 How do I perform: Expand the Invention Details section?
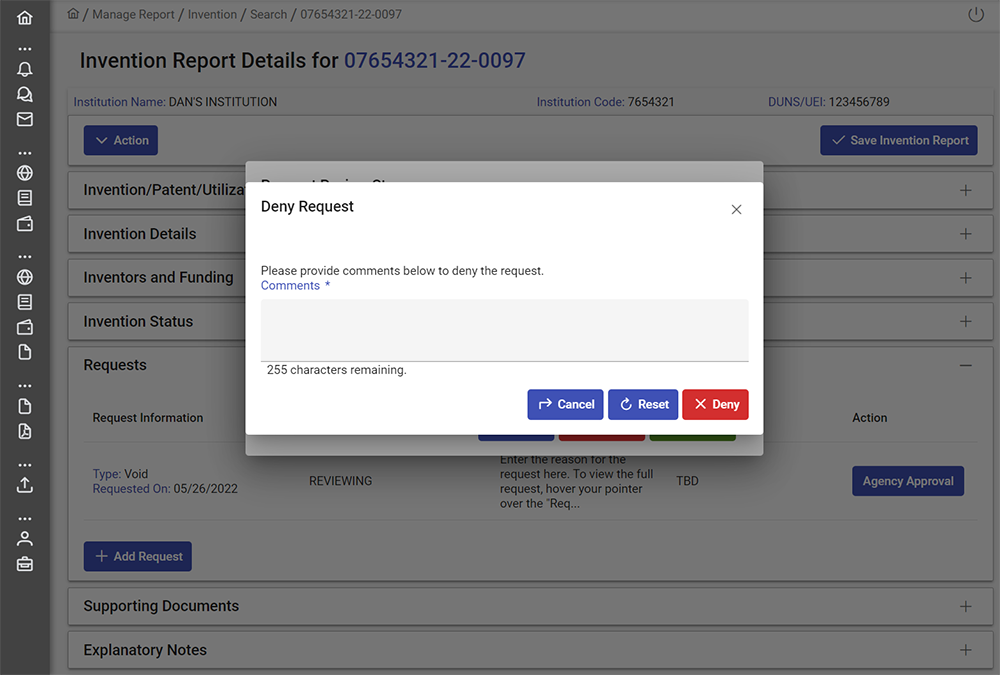[966, 234]
